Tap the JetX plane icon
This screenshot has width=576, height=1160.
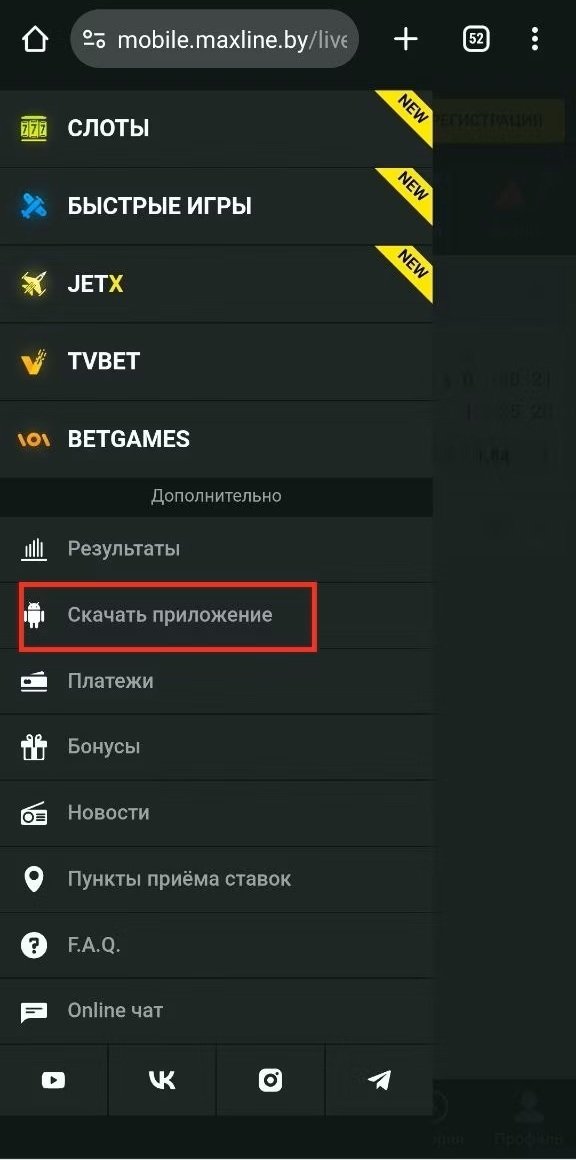[34, 284]
